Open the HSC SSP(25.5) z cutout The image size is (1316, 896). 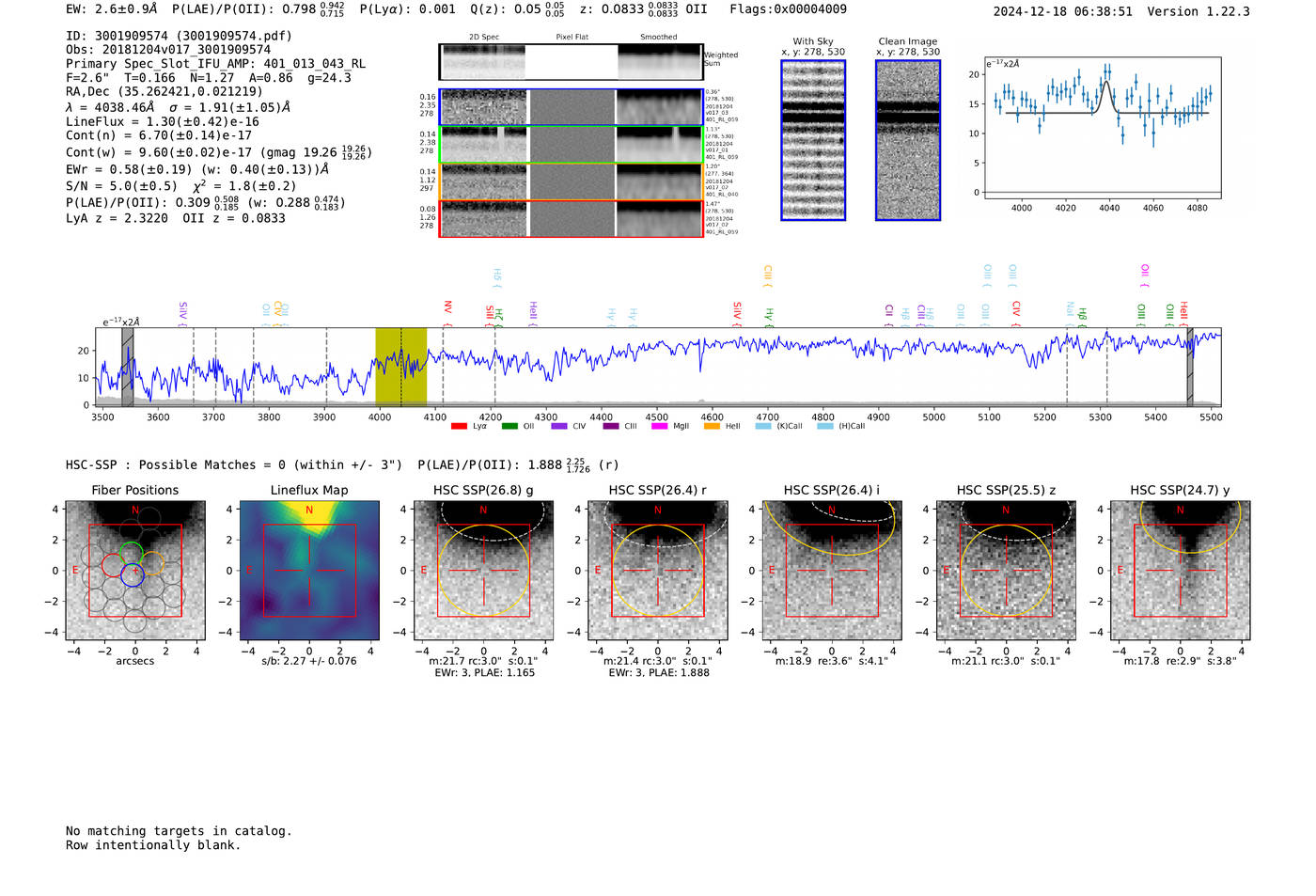tap(1006, 570)
